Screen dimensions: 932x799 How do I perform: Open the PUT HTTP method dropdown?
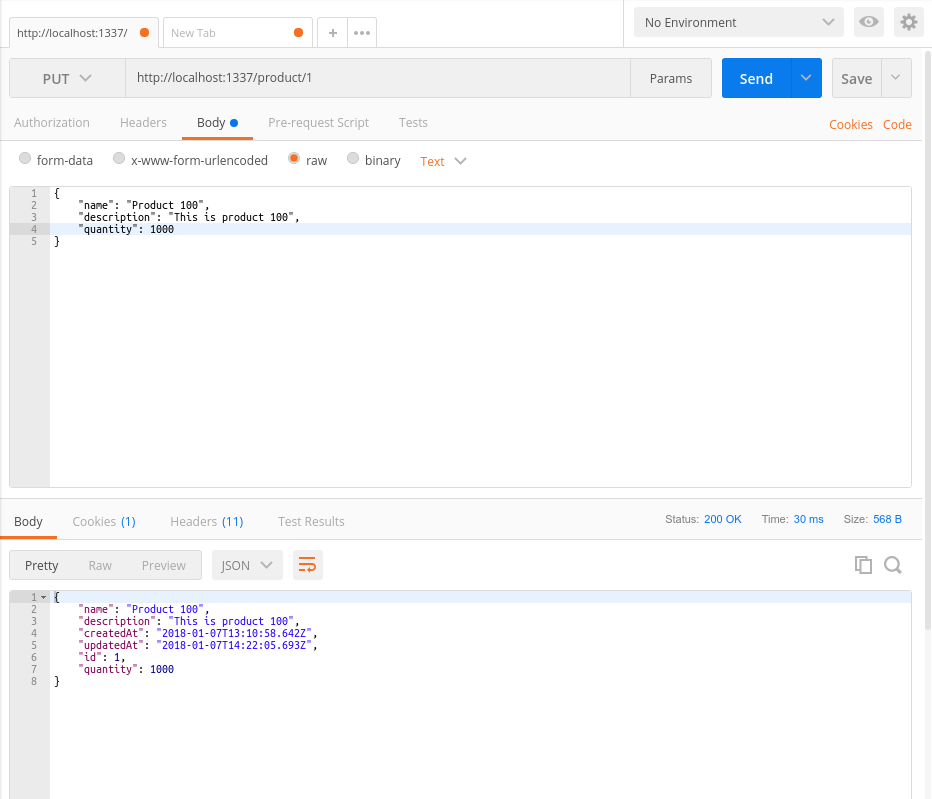click(67, 78)
